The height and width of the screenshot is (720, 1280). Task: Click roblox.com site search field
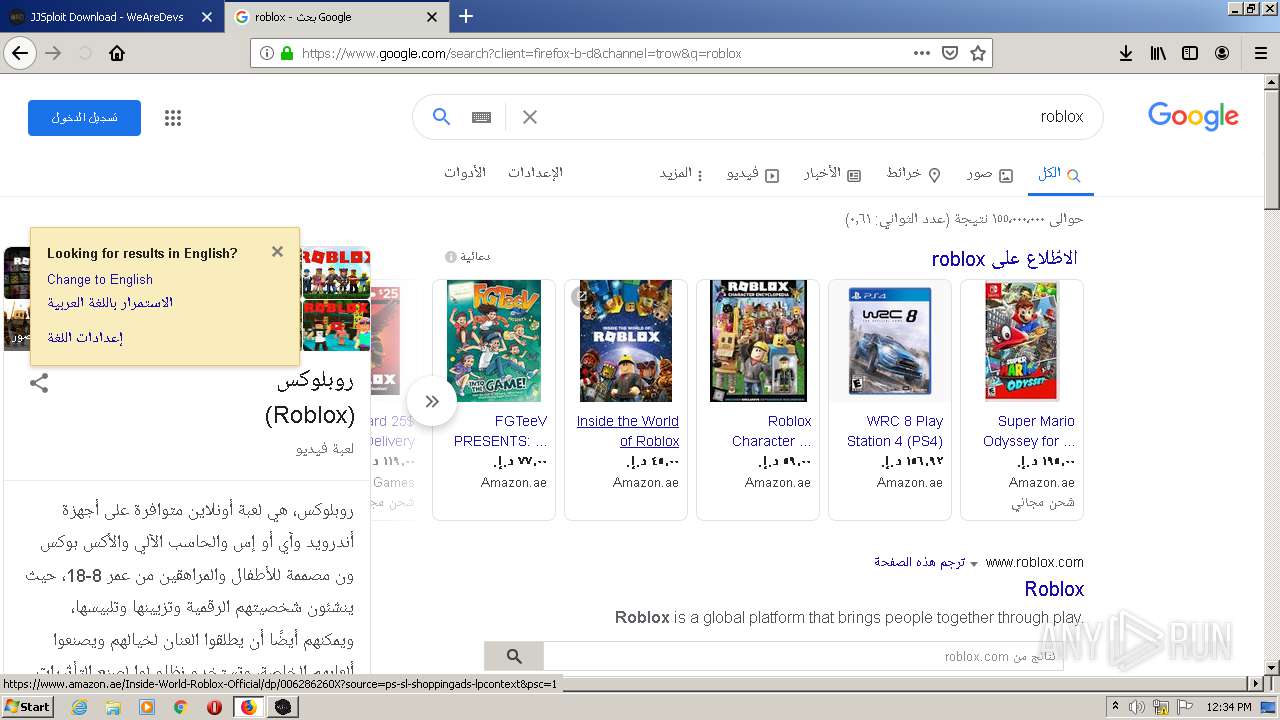click(803, 656)
